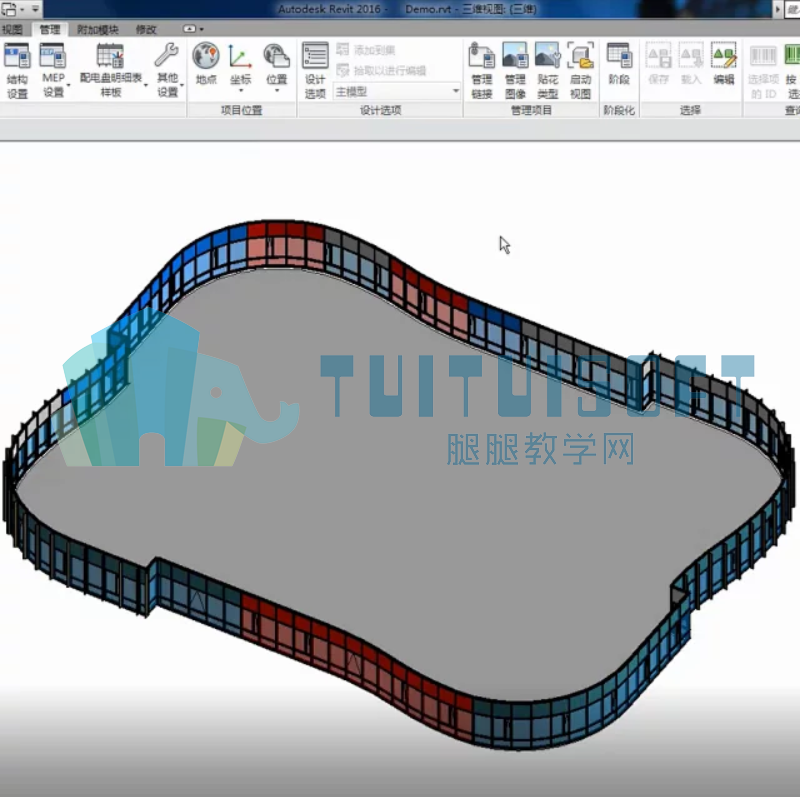Click the 位置 position icon
This screenshot has width=800, height=797.
coord(277,66)
